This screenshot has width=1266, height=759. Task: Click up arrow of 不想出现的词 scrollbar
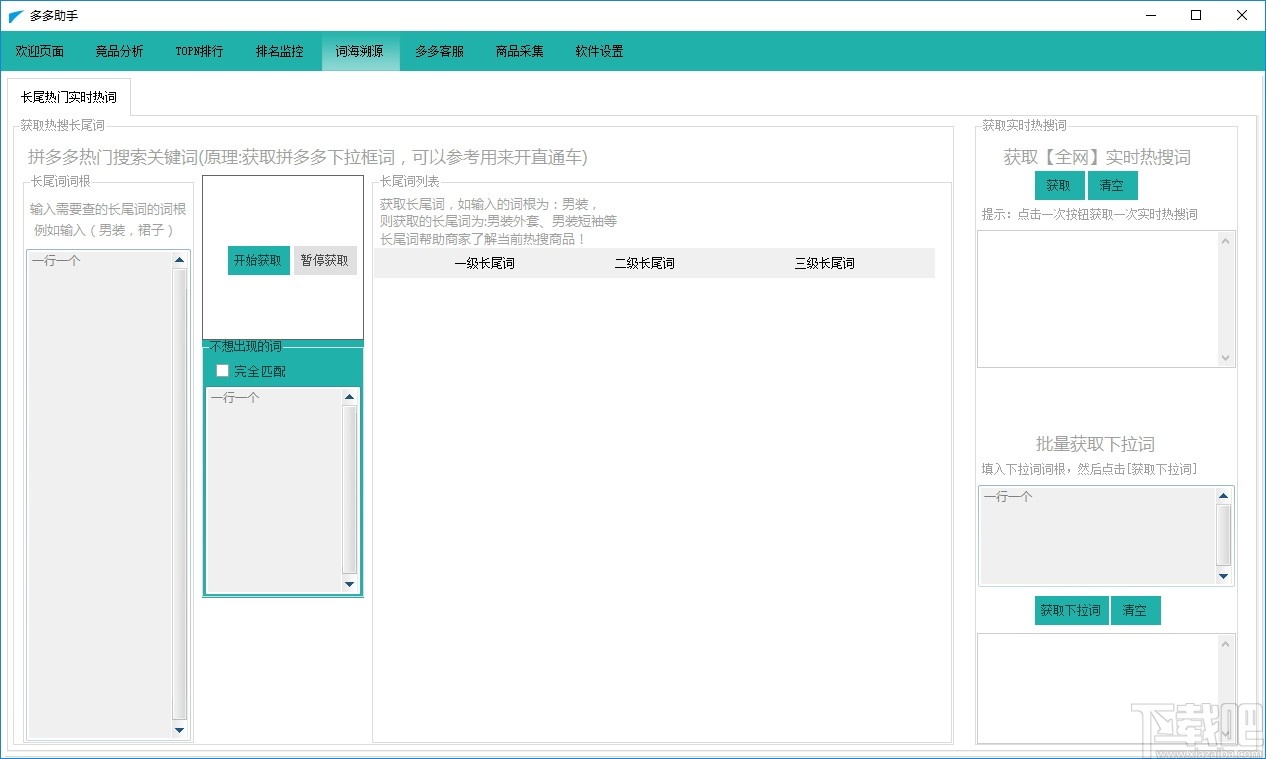tap(349, 397)
